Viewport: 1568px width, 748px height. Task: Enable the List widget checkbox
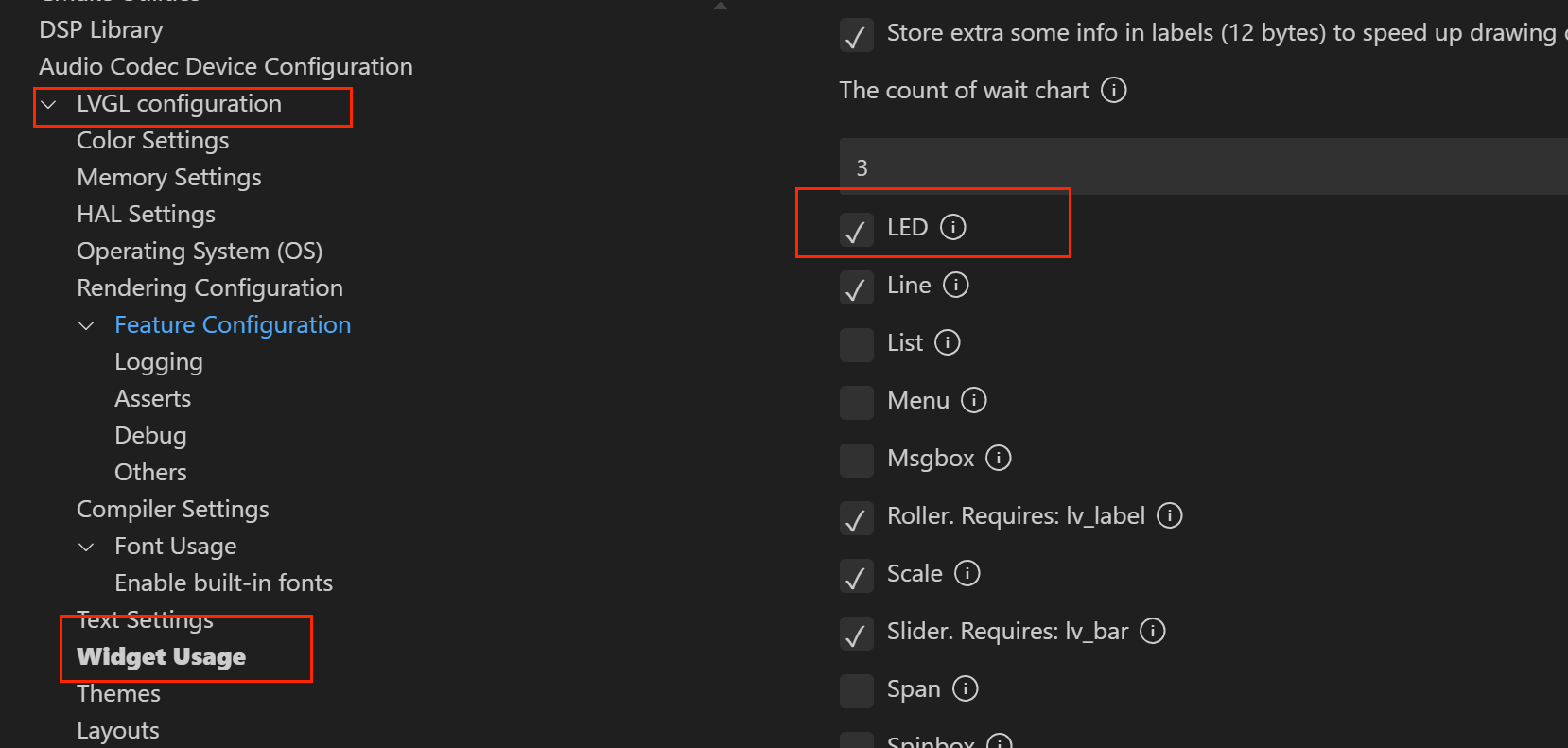point(856,344)
